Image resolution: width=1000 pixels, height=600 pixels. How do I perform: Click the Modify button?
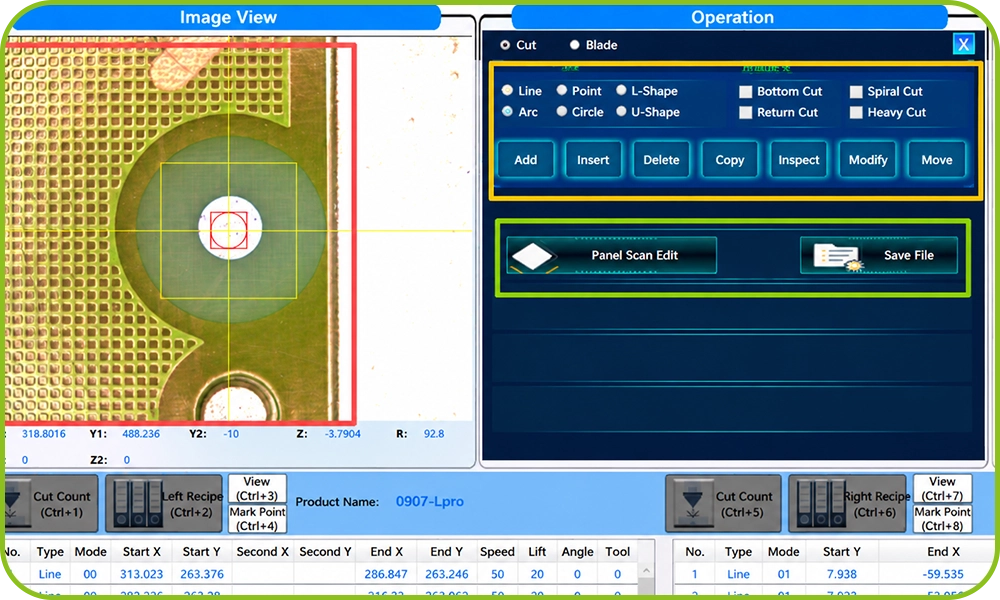868,159
